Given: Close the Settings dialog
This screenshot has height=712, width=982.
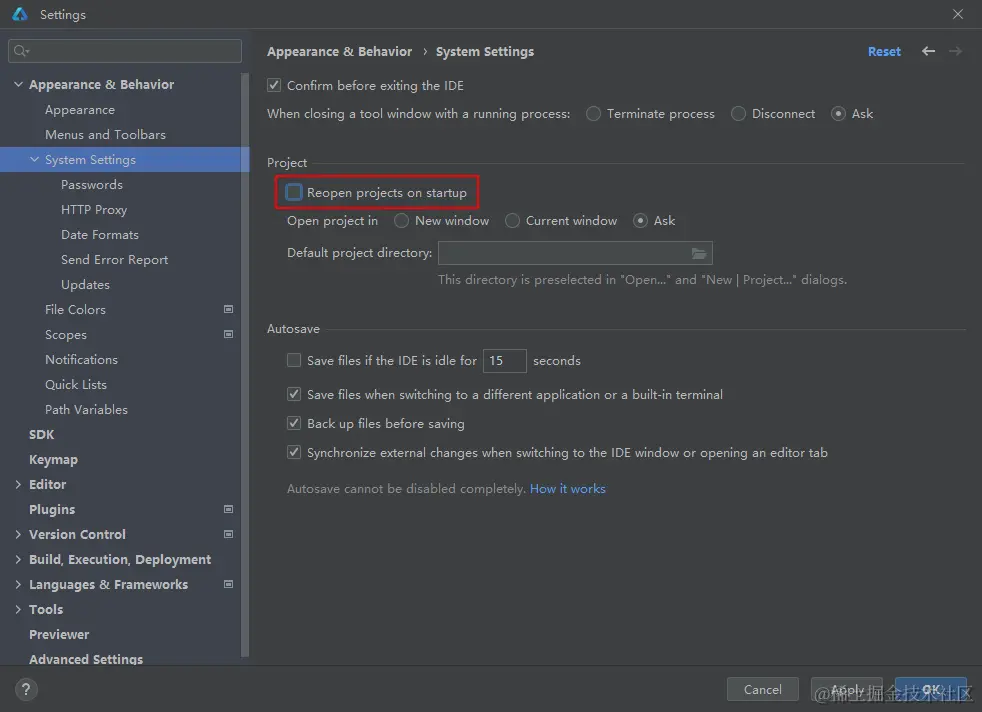Looking at the screenshot, I should click(958, 14).
